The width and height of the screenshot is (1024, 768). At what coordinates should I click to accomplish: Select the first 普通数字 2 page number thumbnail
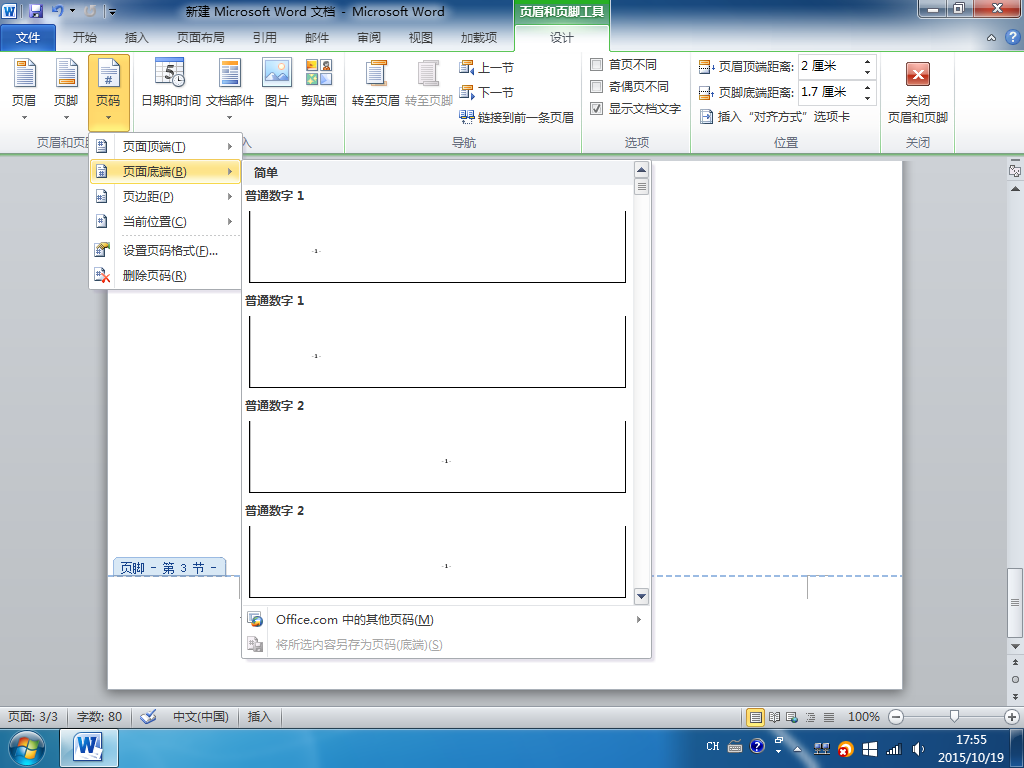[438, 456]
